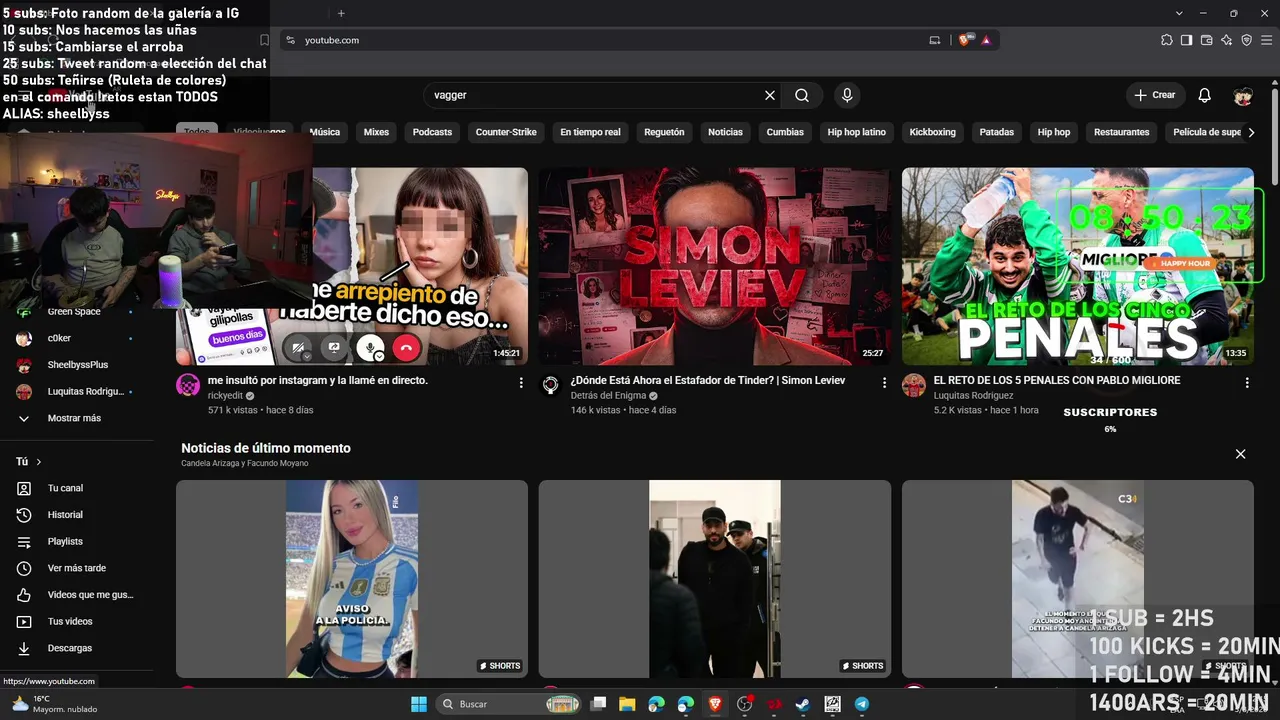Screen dimensions: 1280x720
Task: Clear the search box with the X icon
Action: [x=770, y=95]
